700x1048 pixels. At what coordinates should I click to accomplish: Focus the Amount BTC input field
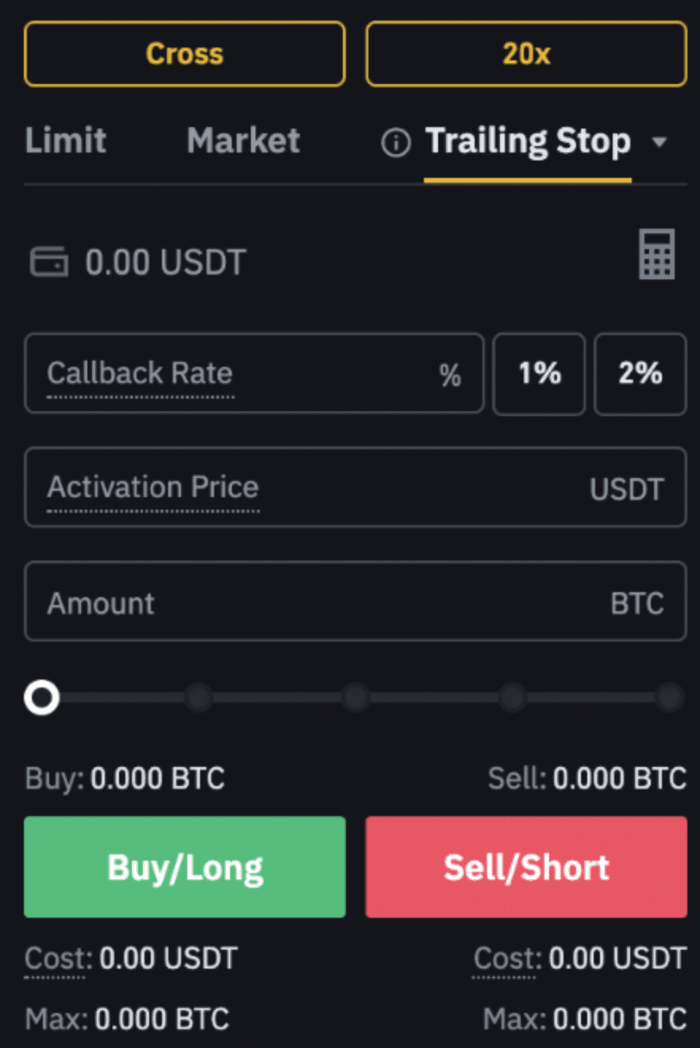click(355, 602)
